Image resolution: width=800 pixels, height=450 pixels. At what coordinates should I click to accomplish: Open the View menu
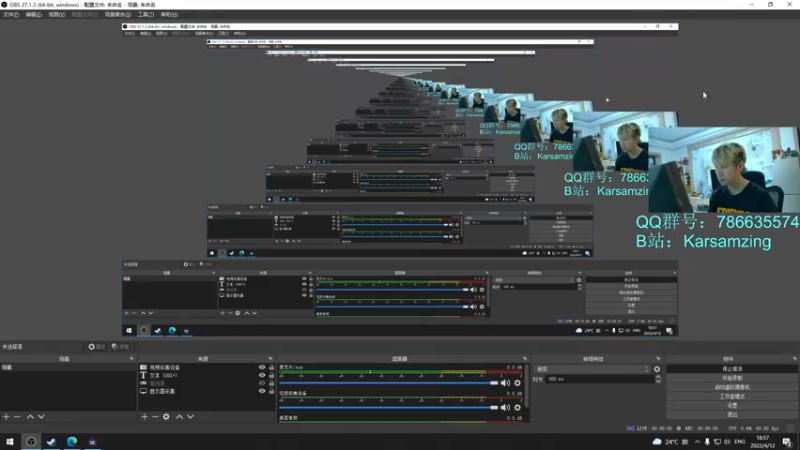(57, 15)
